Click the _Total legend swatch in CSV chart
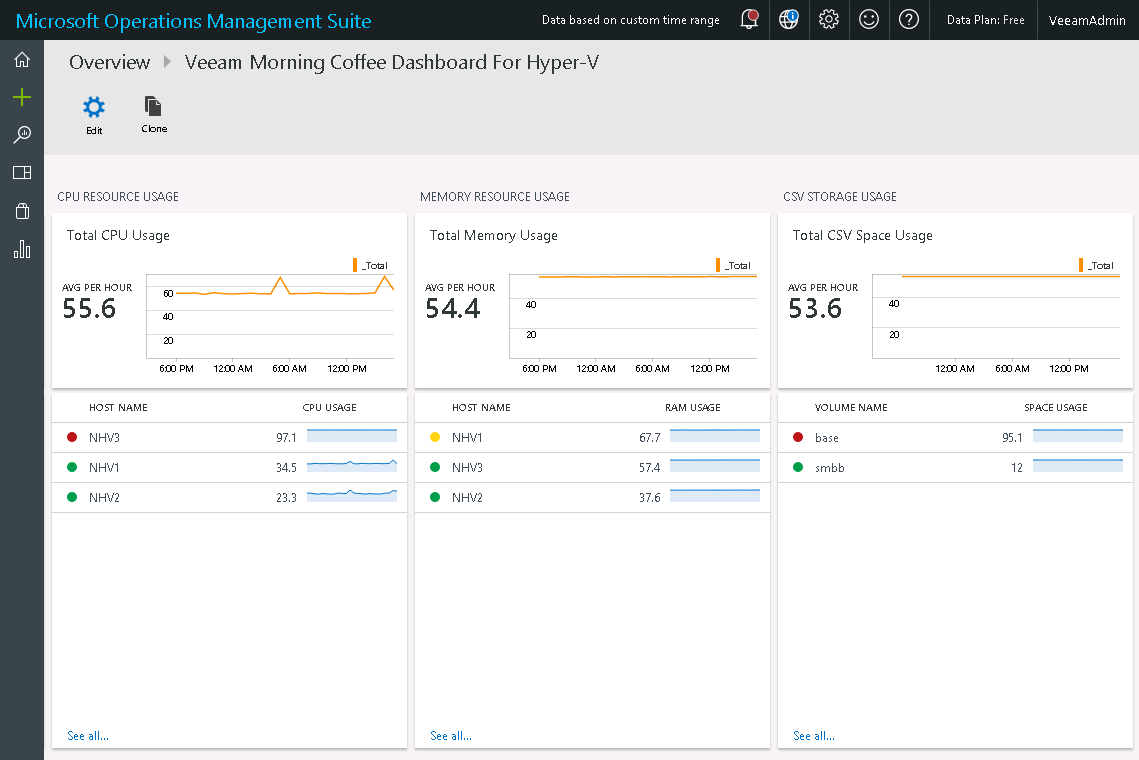This screenshot has width=1139, height=760. click(1081, 265)
